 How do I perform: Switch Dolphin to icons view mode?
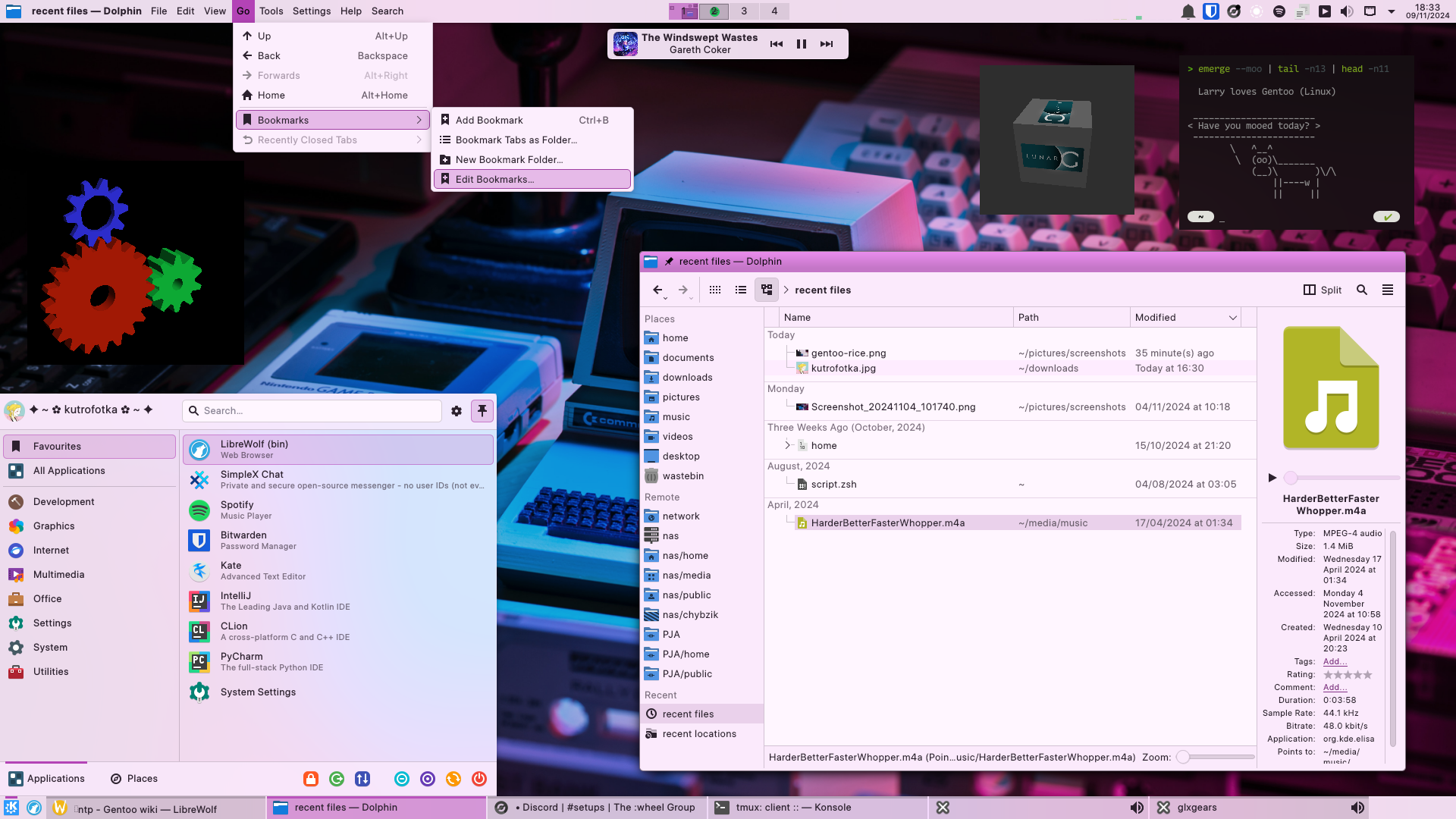pyautogui.click(x=714, y=290)
